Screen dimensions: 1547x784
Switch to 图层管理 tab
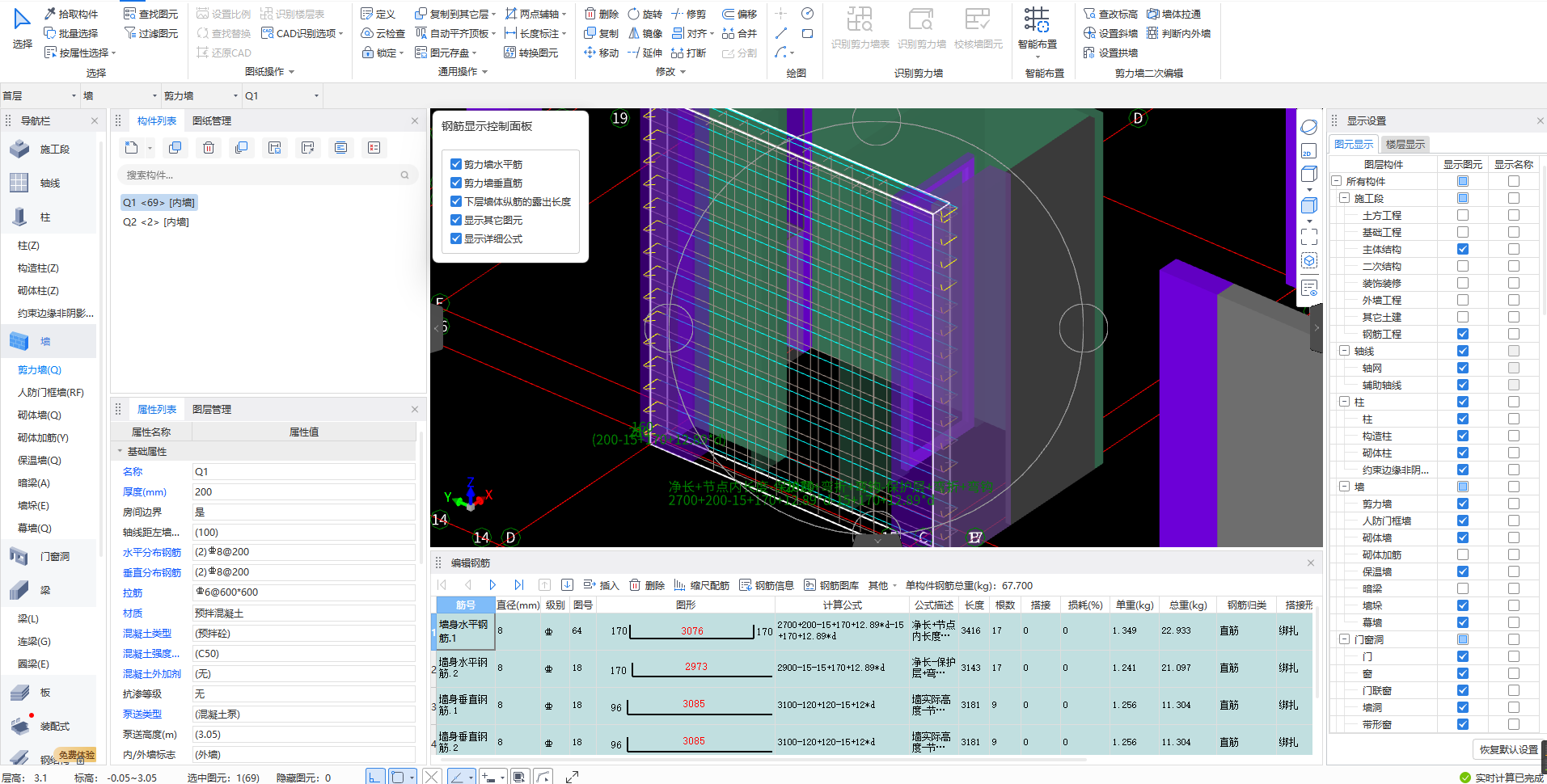[x=212, y=409]
